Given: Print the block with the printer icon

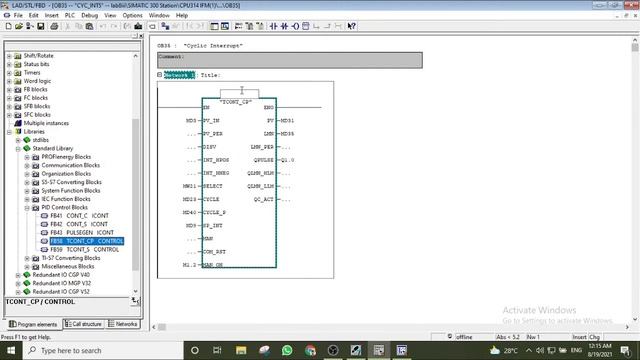Looking at the screenshot, I should coord(54,26).
